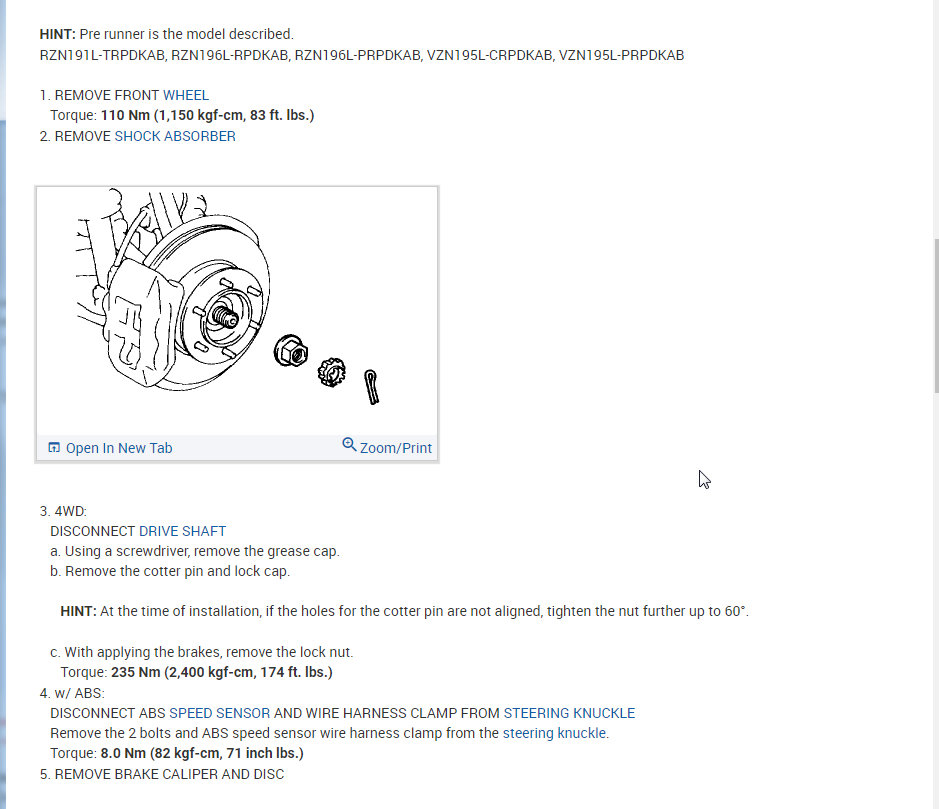The image size is (939, 809).
Task: Click the cotter pin in the diagram
Action: click(371, 387)
